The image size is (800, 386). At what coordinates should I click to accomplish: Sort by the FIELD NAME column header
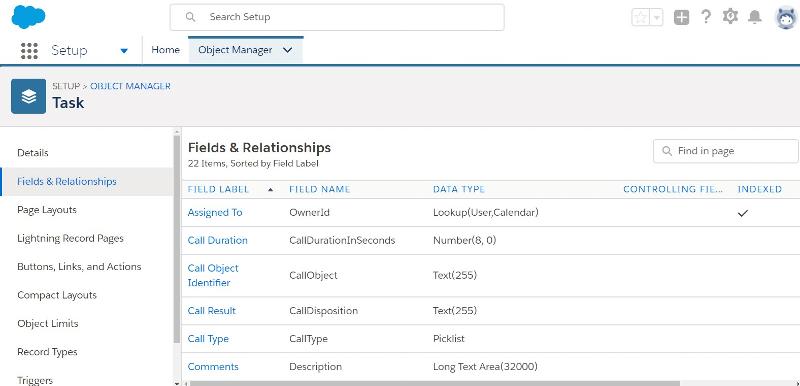pos(319,189)
